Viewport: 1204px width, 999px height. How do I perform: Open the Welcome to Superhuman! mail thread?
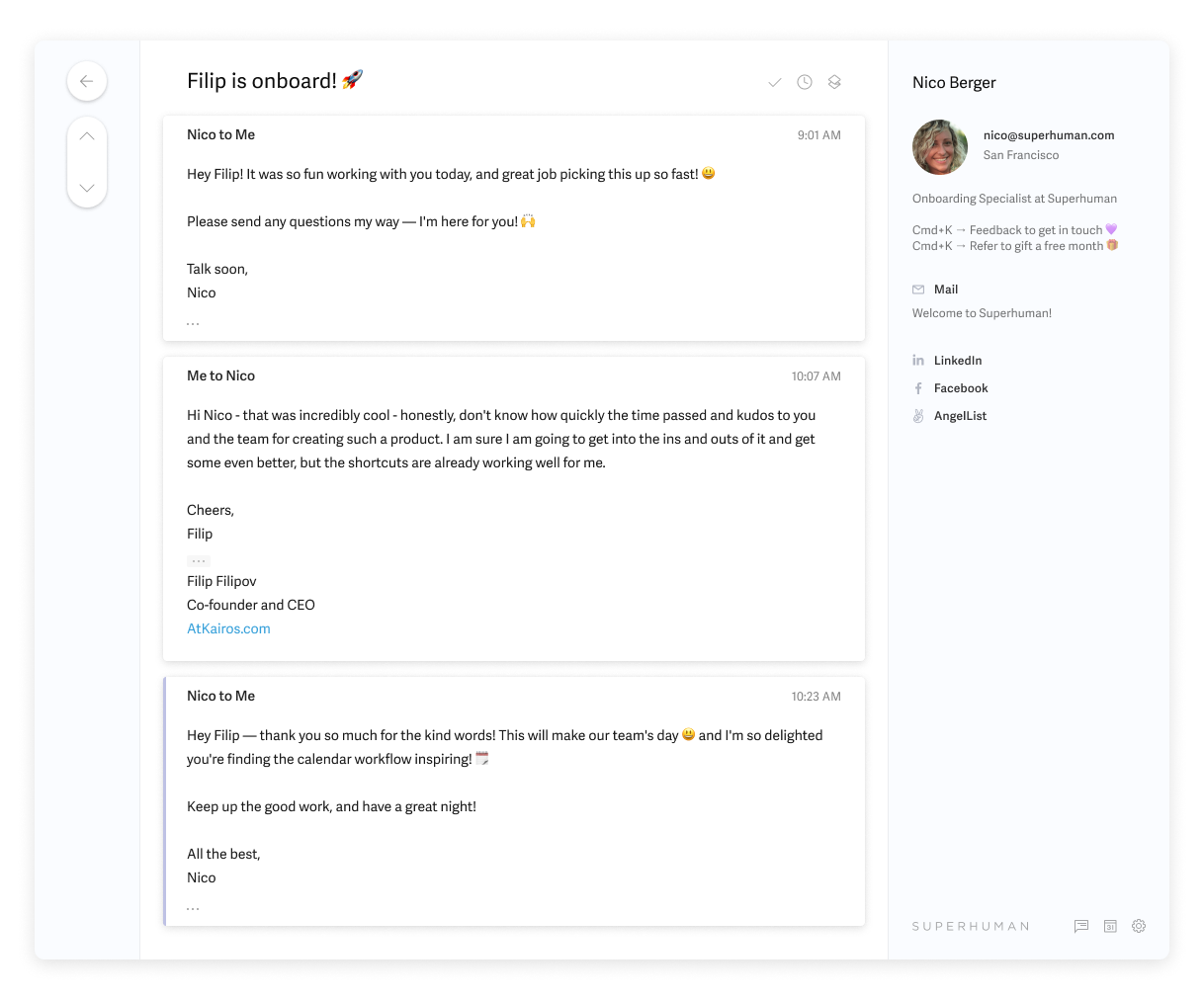[982, 313]
